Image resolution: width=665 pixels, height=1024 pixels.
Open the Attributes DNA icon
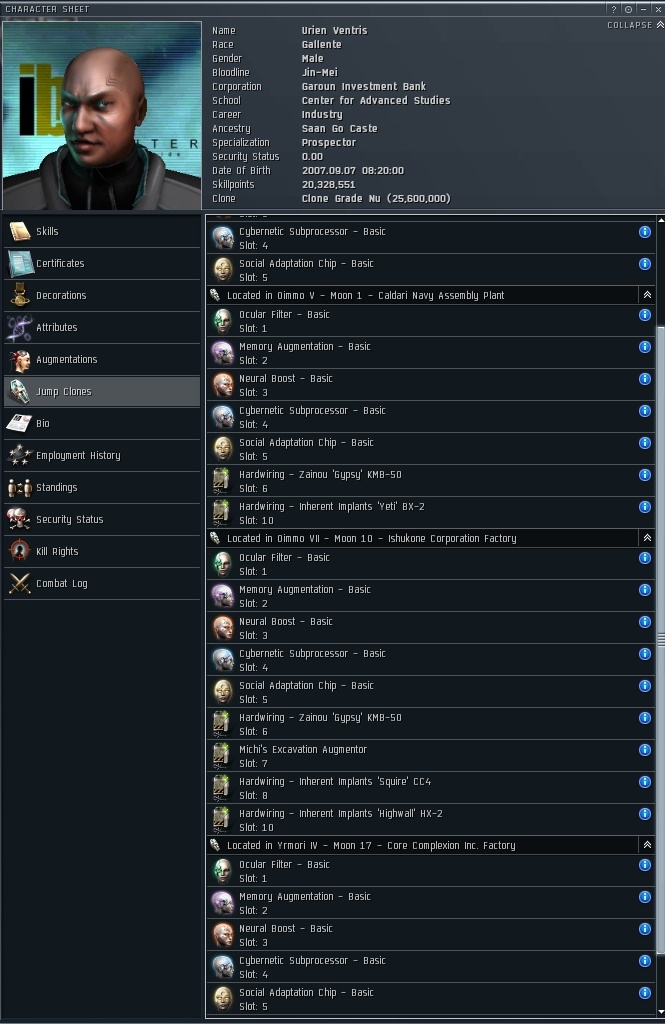tap(20, 327)
